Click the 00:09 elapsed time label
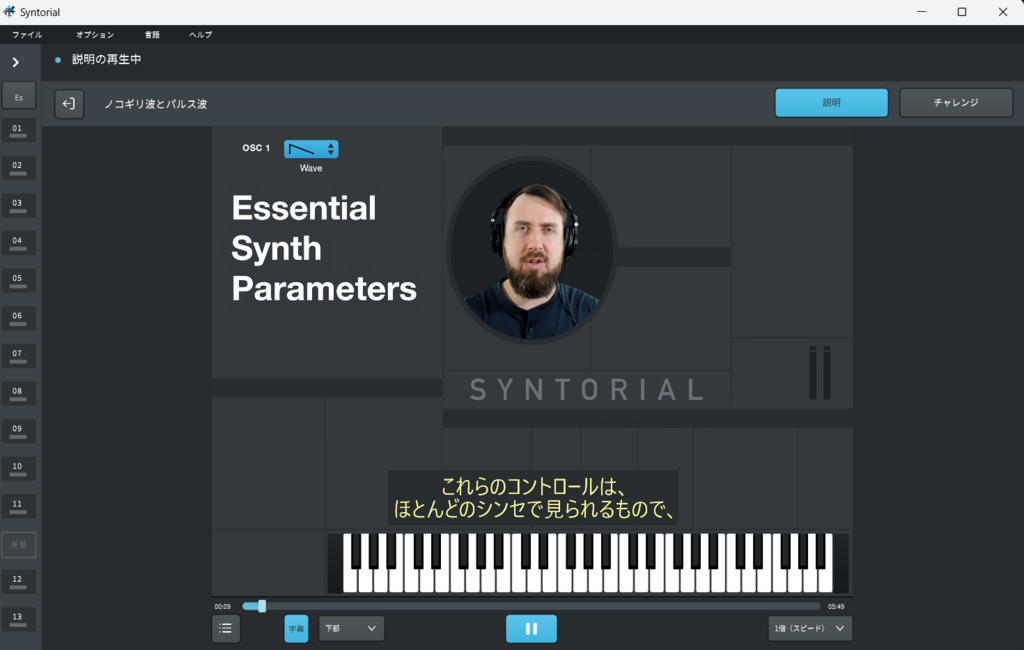1024x650 pixels. [x=223, y=606]
